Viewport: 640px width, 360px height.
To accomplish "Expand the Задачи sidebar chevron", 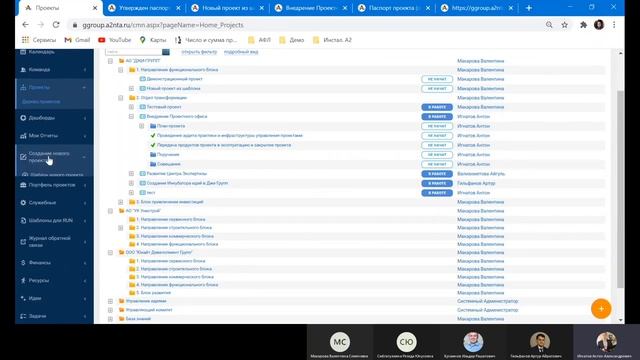I will (85, 316).
